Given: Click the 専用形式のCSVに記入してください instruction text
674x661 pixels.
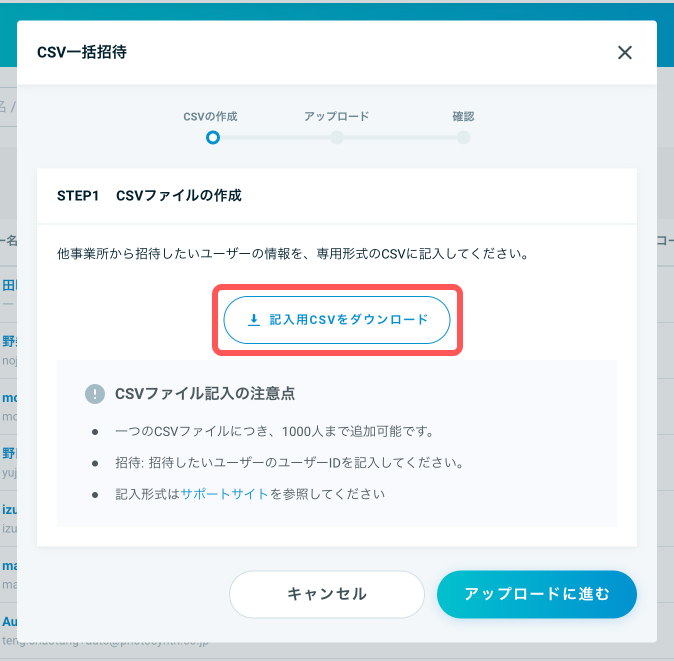Looking at the screenshot, I should coord(293,254).
